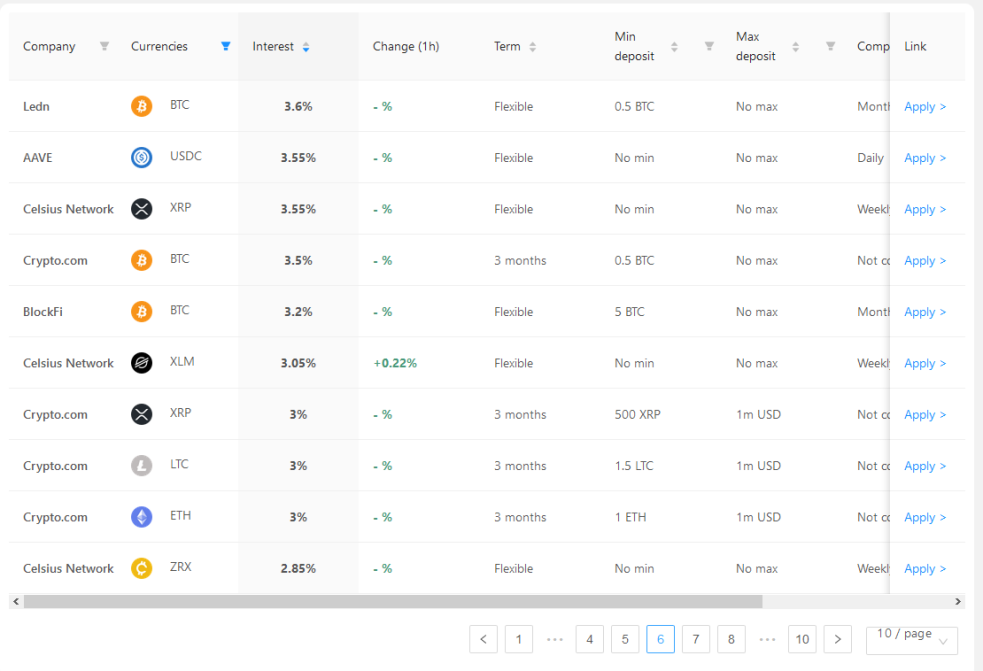Click the AAVE company name
Image resolution: width=983 pixels, height=671 pixels.
[x=38, y=158]
